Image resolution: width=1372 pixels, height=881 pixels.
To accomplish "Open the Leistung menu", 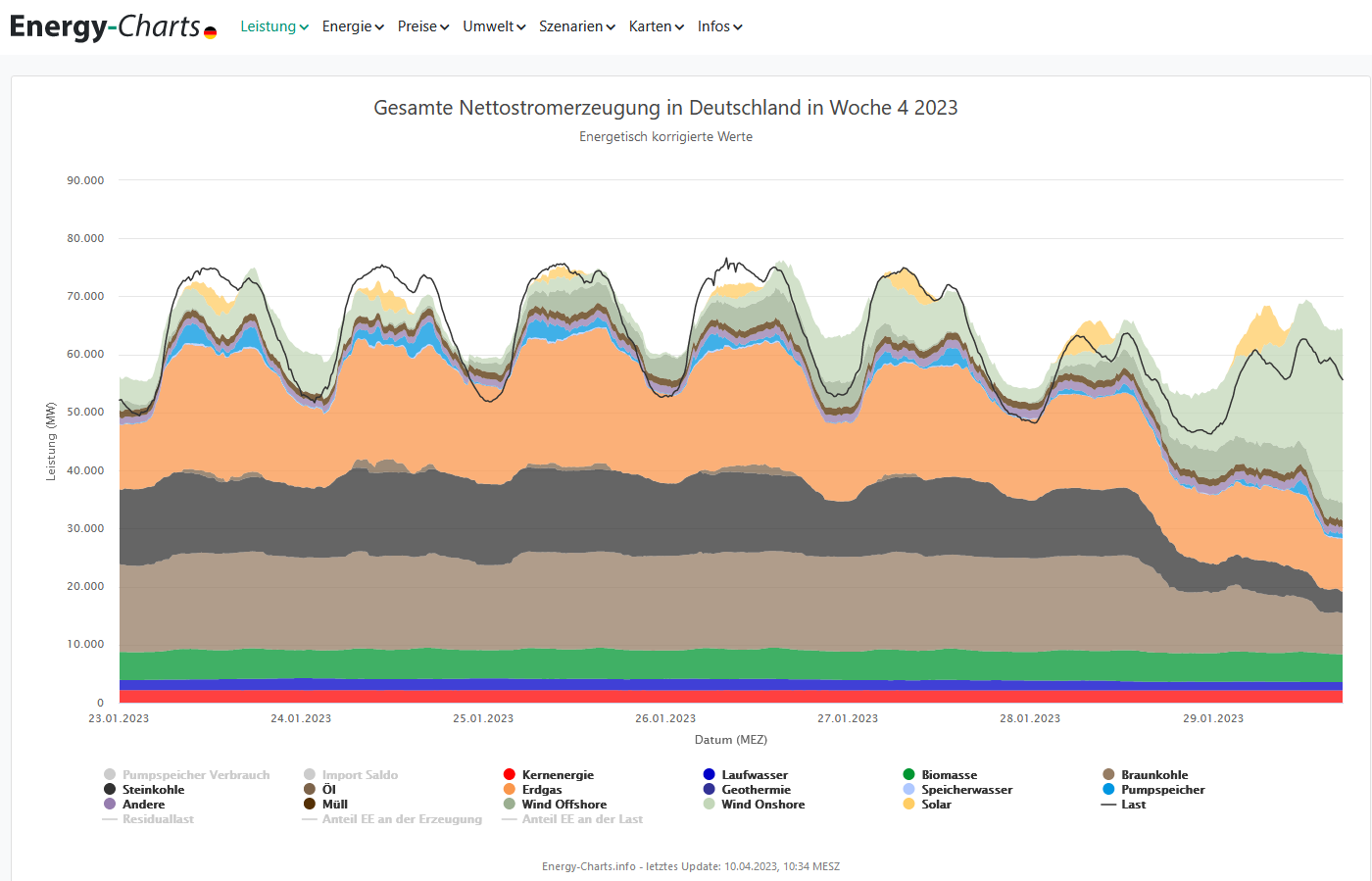I will pyautogui.click(x=274, y=26).
